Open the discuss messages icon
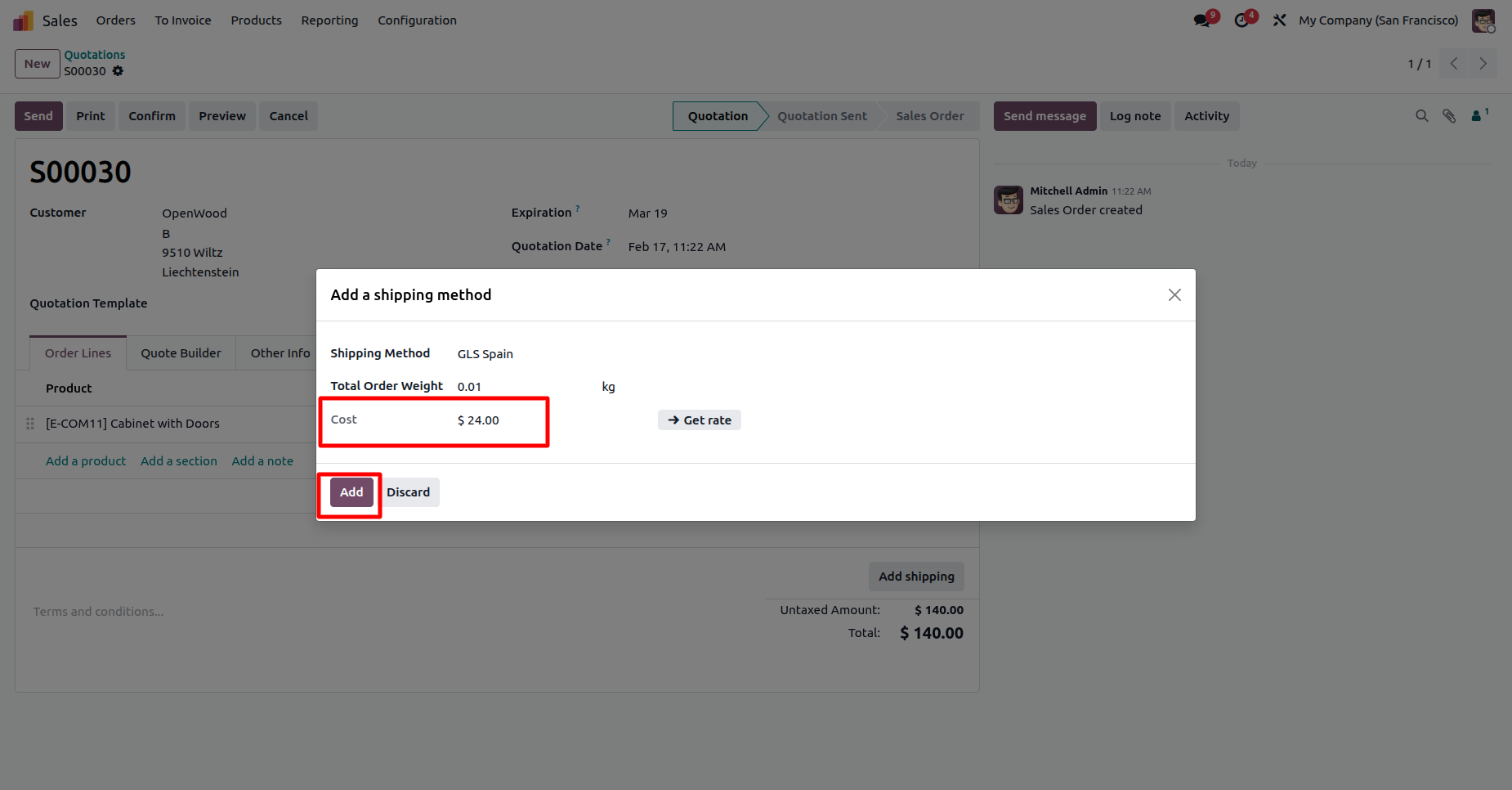 tap(1201, 20)
